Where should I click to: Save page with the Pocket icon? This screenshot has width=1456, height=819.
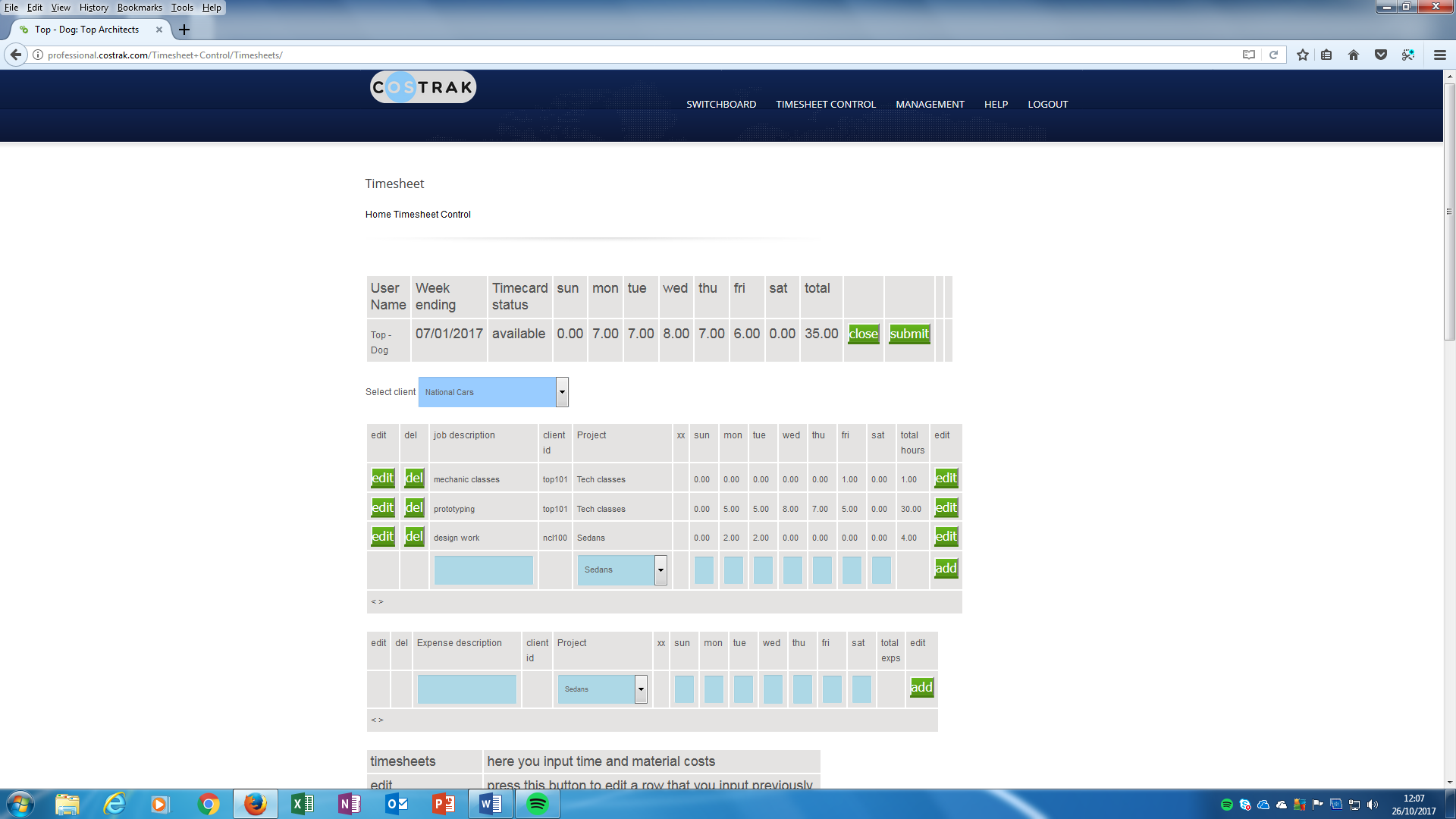1381,55
